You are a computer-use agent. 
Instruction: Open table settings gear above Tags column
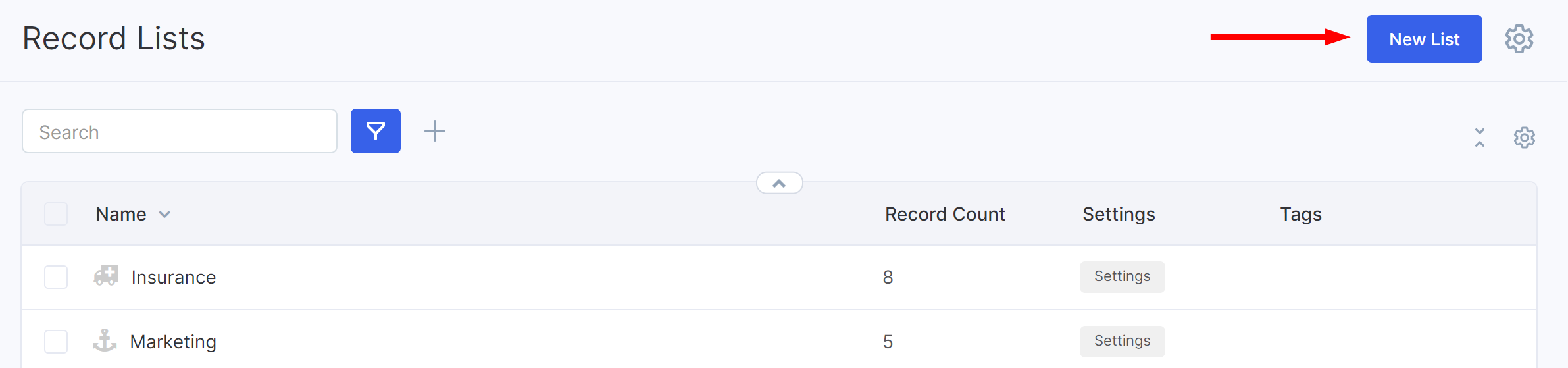coord(1524,138)
